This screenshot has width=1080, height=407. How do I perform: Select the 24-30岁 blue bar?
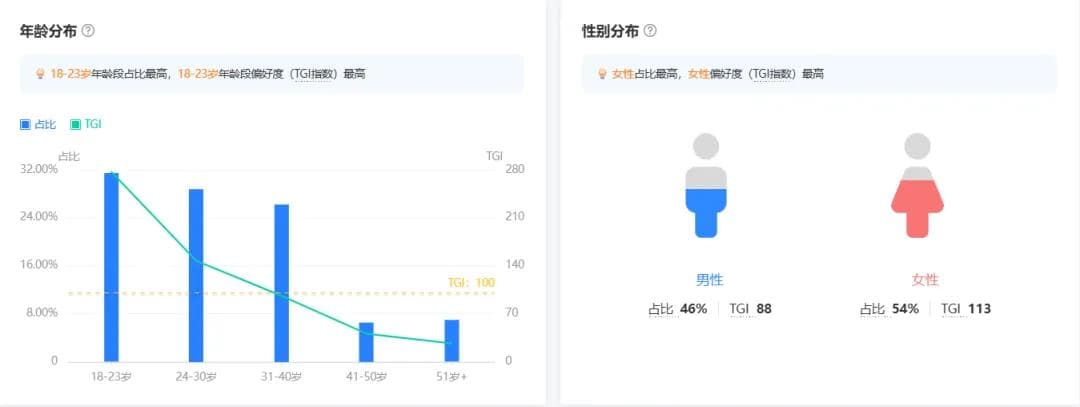point(196,275)
